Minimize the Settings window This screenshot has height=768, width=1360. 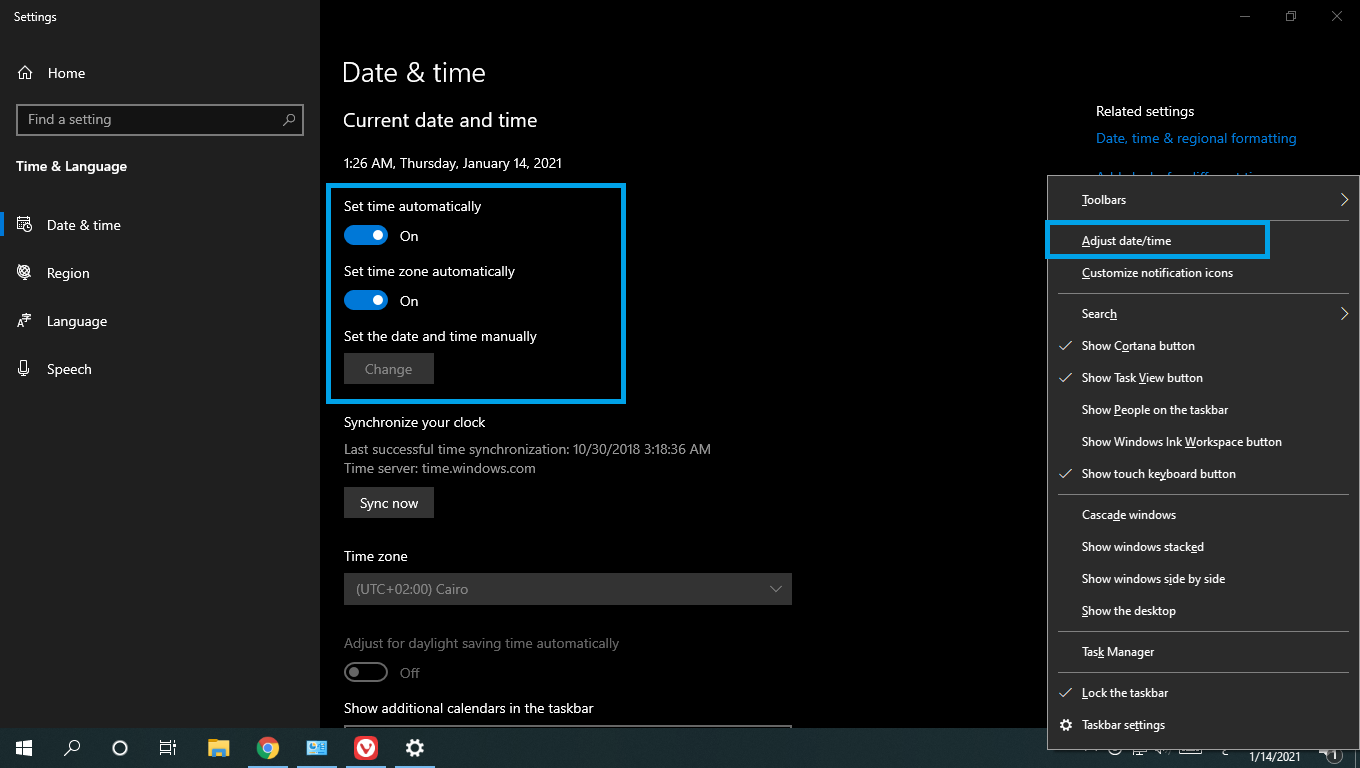point(1245,16)
